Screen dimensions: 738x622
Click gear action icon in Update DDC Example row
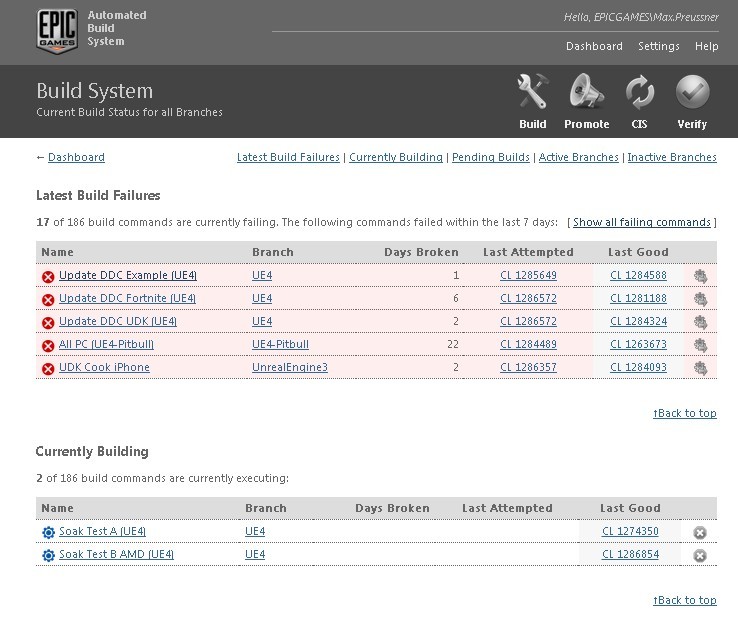(700, 276)
